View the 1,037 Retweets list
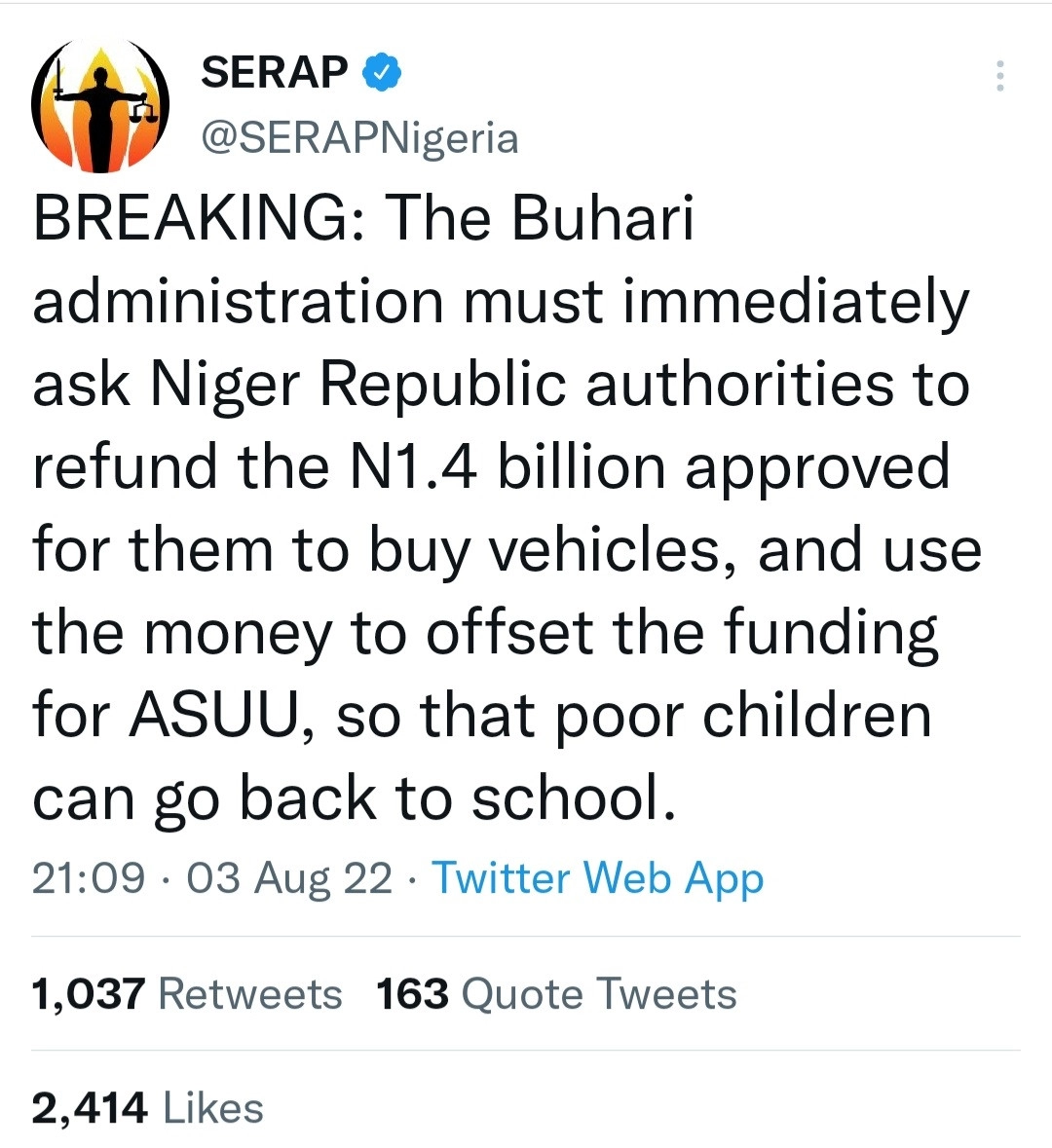This screenshot has height=1148, width=1052. point(187,994)
